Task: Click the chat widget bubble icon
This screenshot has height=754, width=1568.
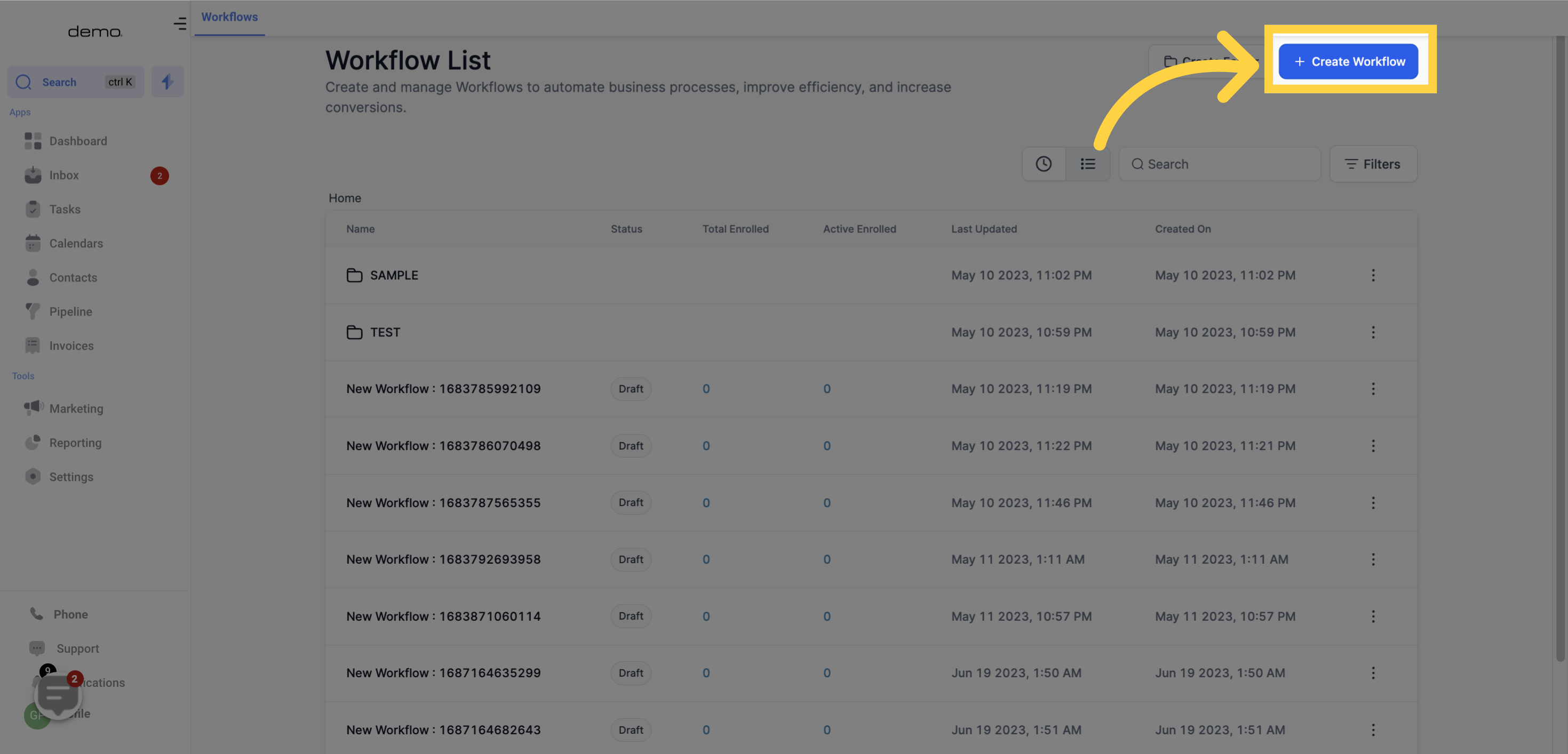Action: (58, 695)
